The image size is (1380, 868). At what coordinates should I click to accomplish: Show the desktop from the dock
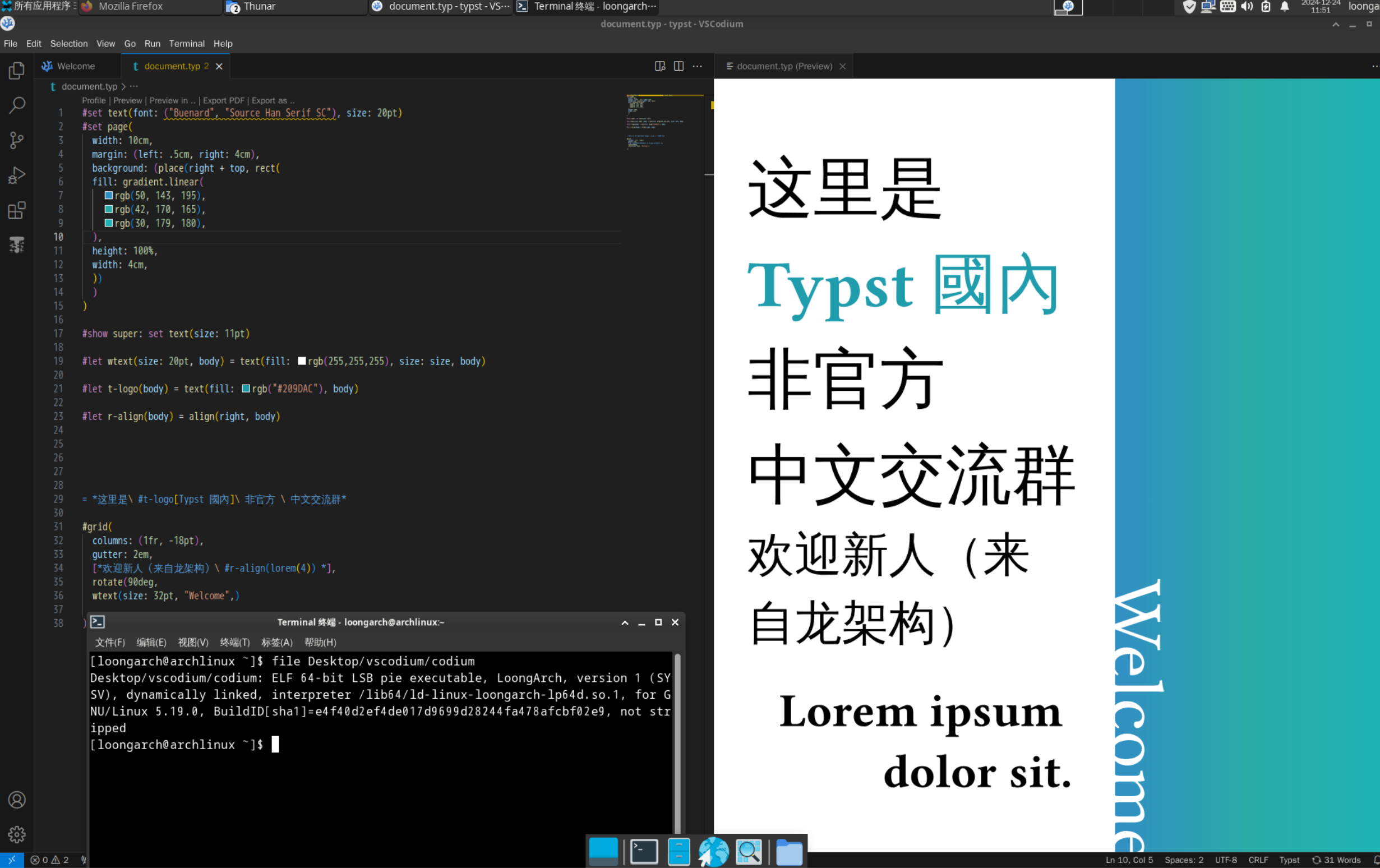click(603, 851)
